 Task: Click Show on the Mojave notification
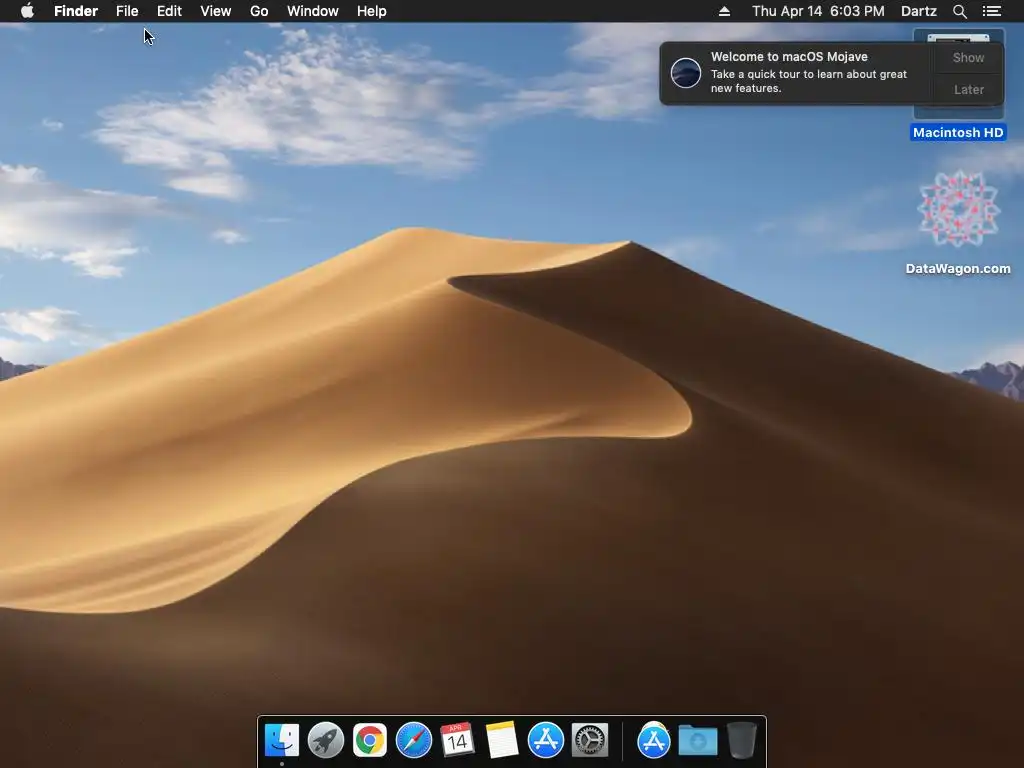tap(968, 57)
